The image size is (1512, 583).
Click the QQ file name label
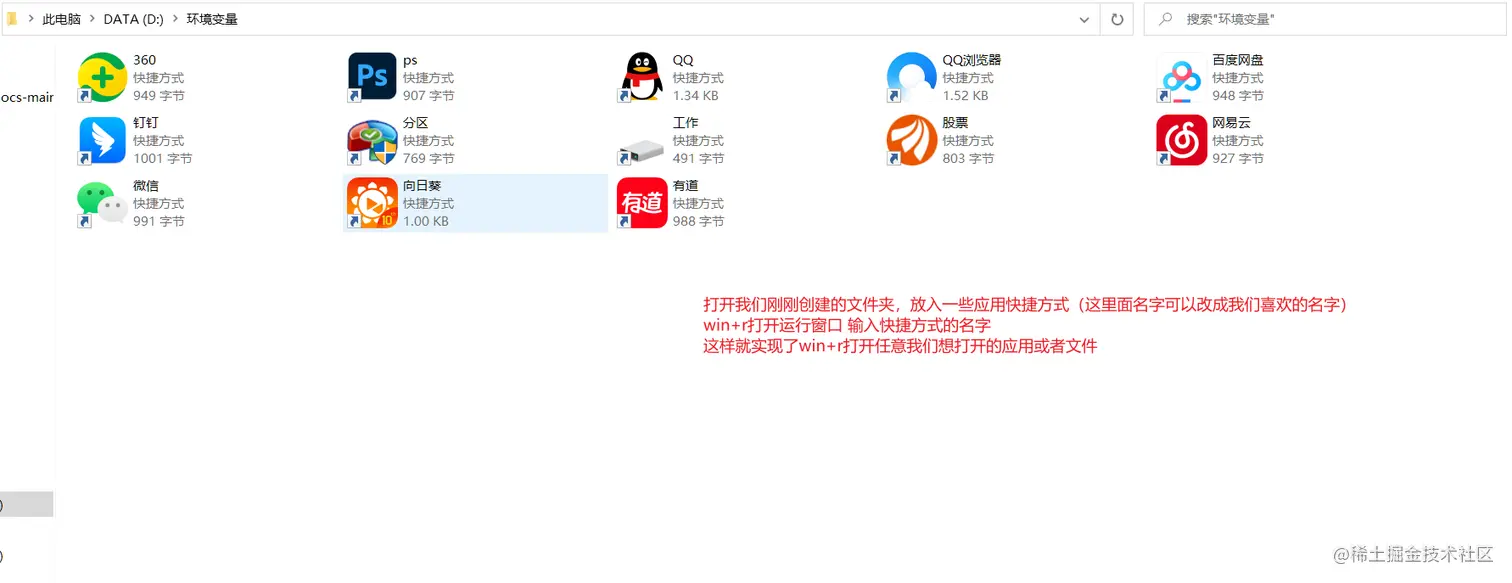click(x=683, y=60)
